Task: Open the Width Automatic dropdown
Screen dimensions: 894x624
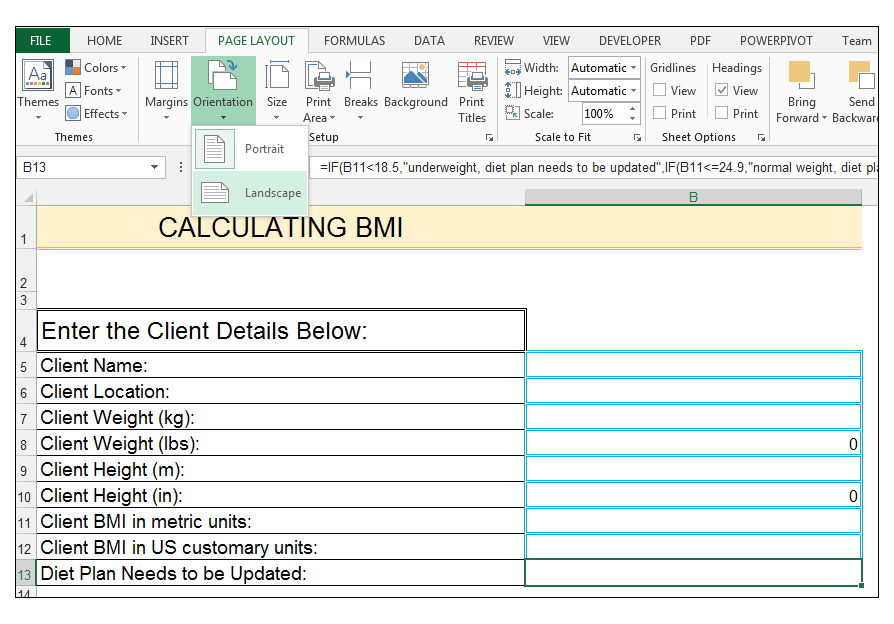Action: [633, 67]
